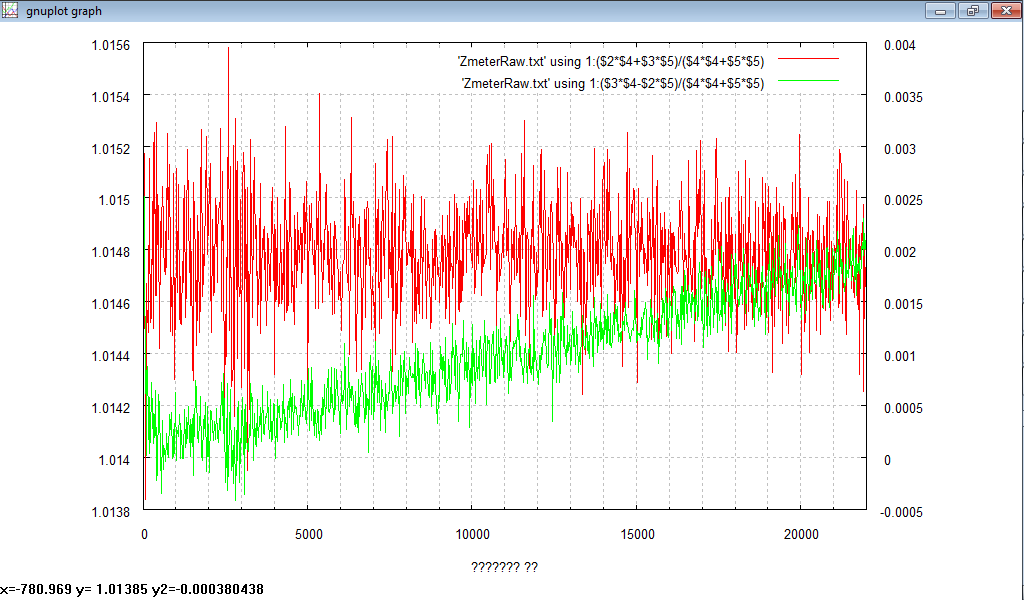1024x600 pixels.
Task: Click the red line sample in legend
Action: tap(808, 60)
